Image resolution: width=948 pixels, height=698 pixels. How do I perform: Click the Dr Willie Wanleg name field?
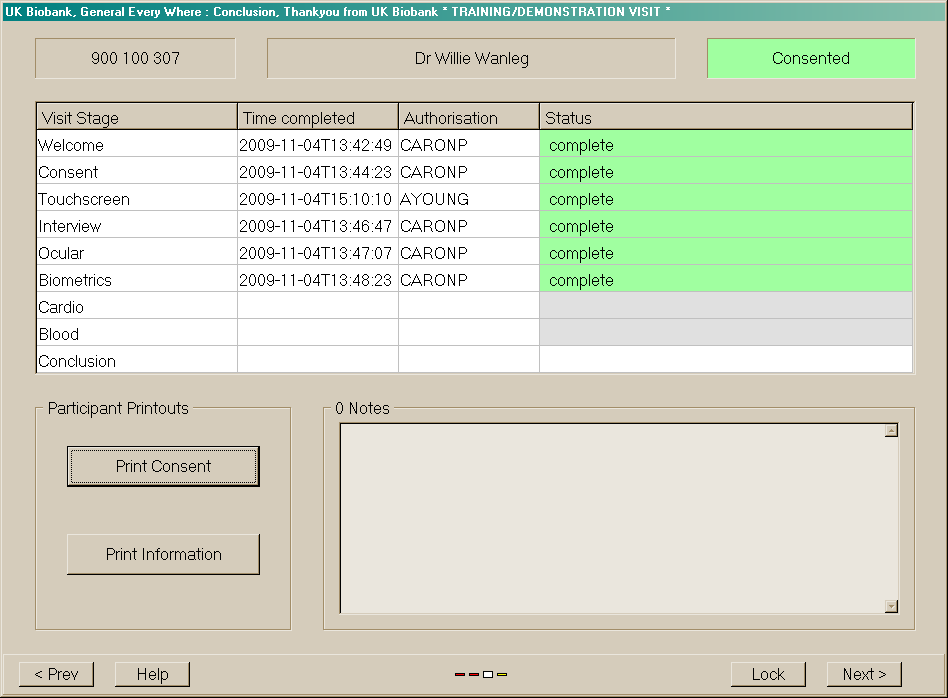click(x=471, y=58)
